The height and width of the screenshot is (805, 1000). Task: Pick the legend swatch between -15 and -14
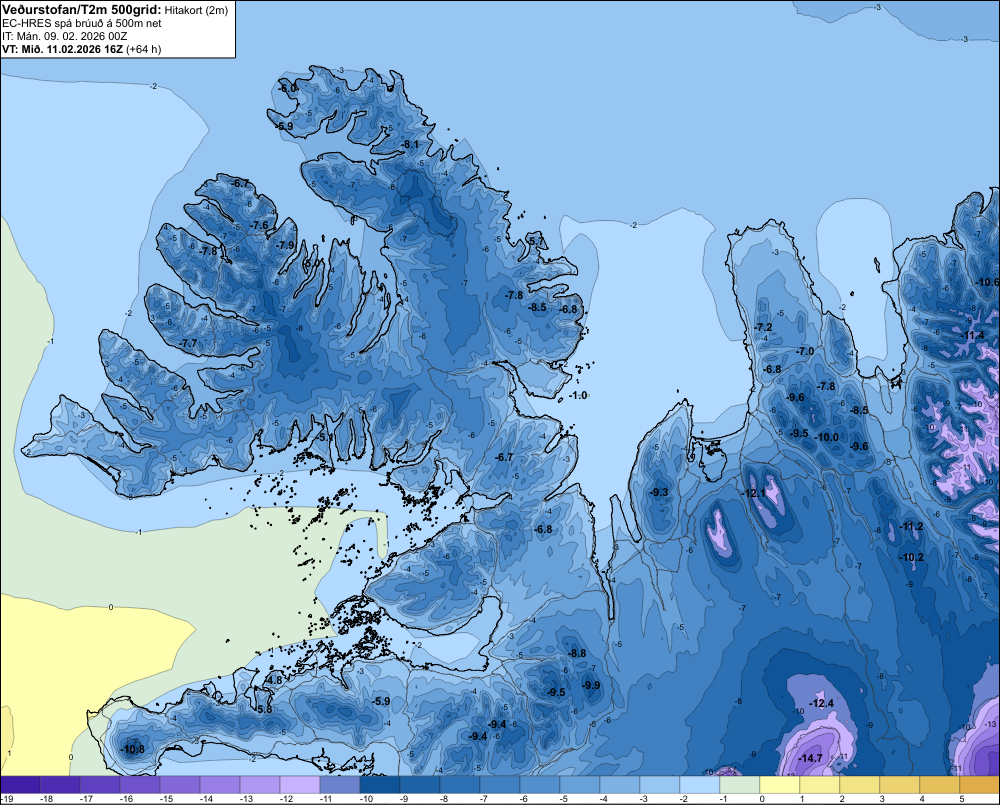tap(180, 785)
